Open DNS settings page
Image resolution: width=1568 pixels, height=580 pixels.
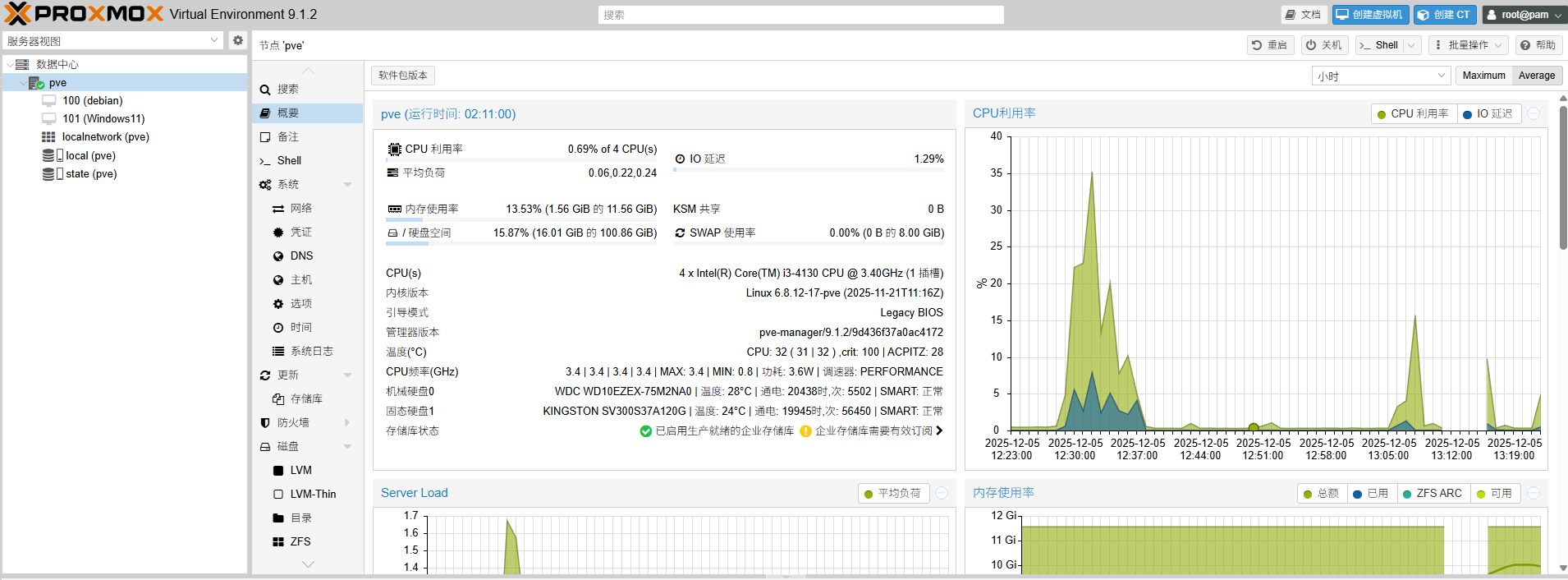click(308, 255)
